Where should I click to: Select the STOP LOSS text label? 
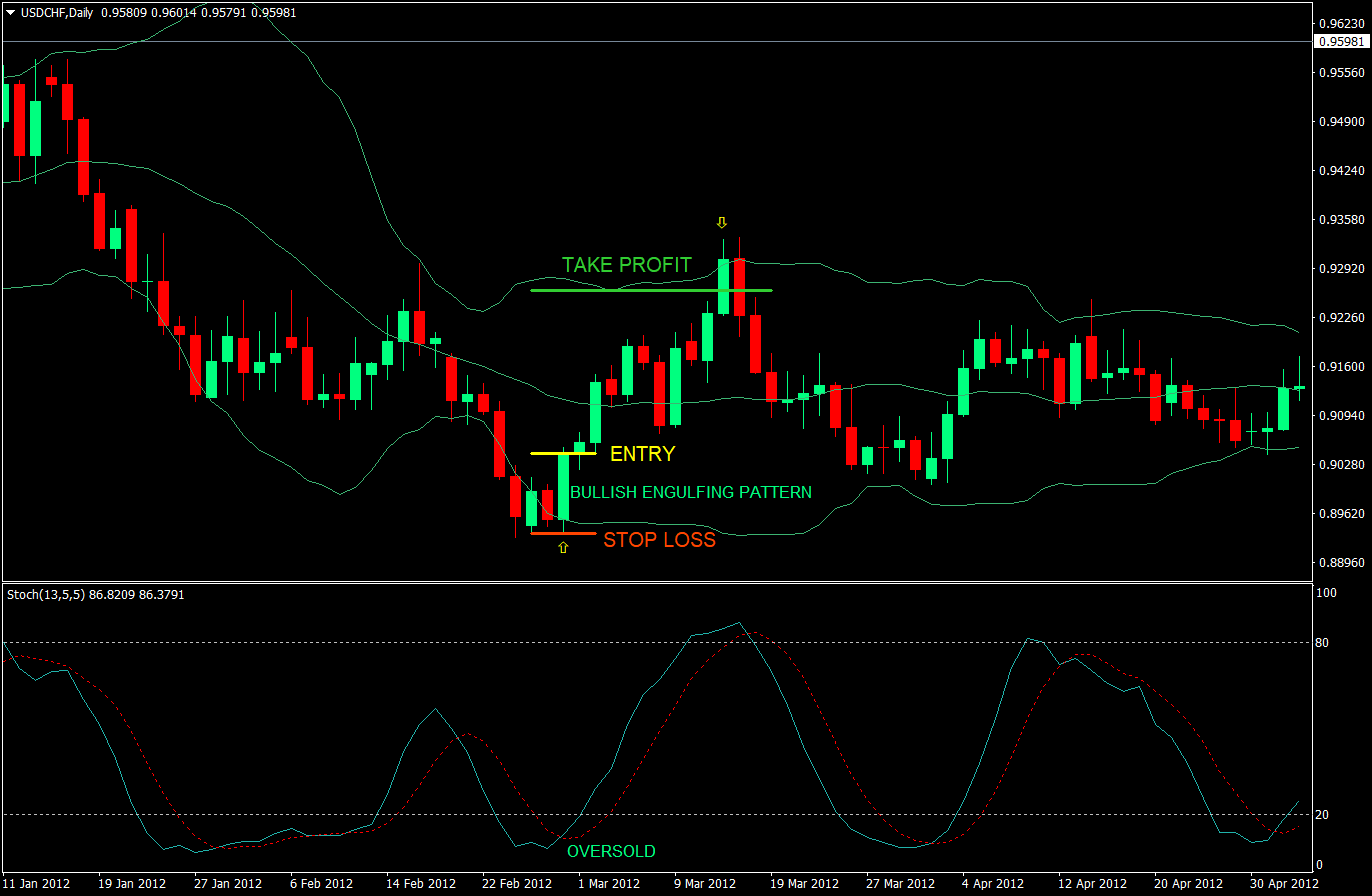[660, 540]
